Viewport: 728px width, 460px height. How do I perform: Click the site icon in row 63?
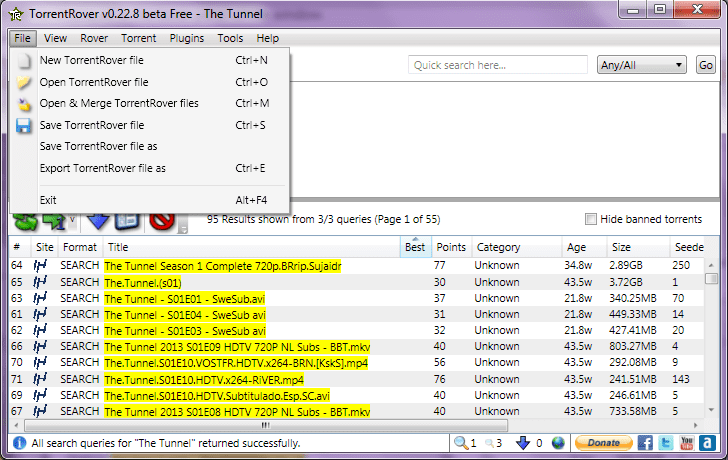pyautogui.click(x=40, y=298)
